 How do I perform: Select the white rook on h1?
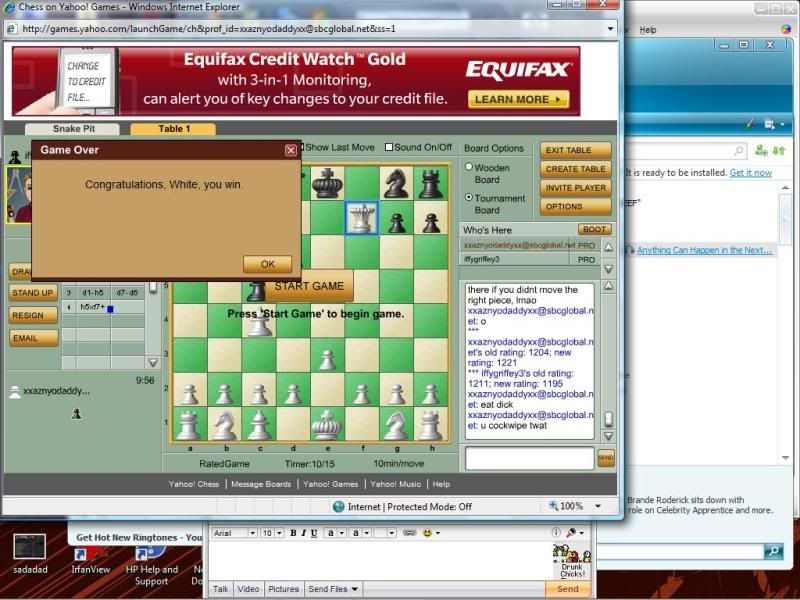click(431, 425)
